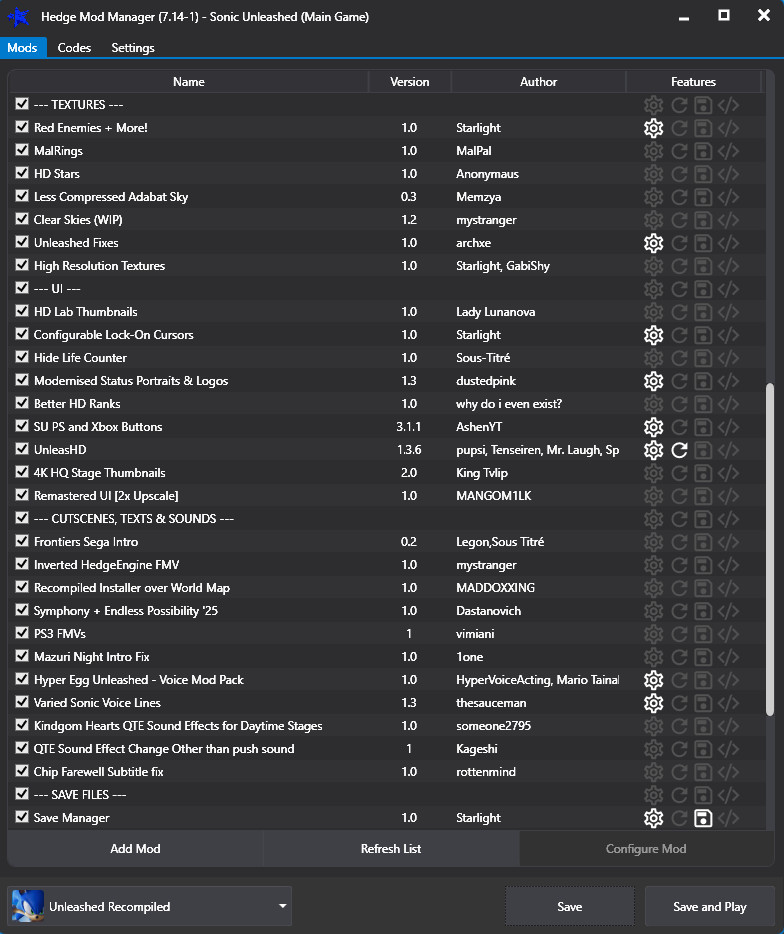Viewport: 784px width, 934px height.
Task: Uncheck the Hide Life Counter mod
Action: click(22, 358)
